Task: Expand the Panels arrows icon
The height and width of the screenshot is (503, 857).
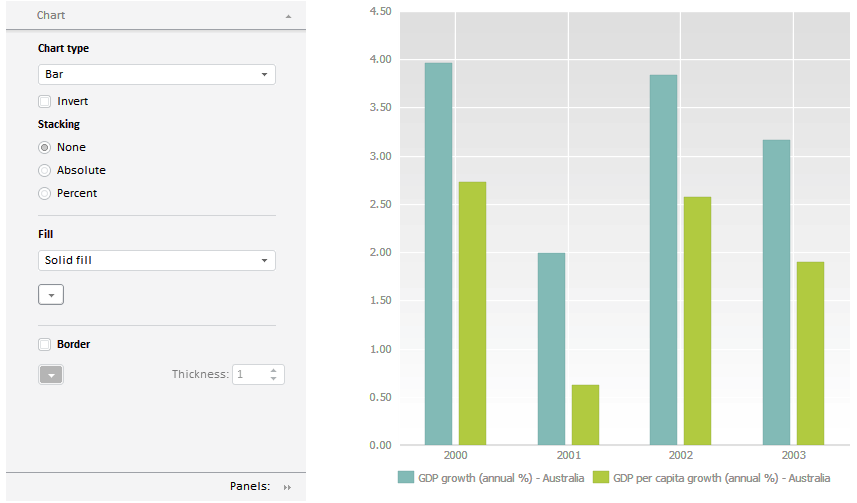Action: [287, 487]
